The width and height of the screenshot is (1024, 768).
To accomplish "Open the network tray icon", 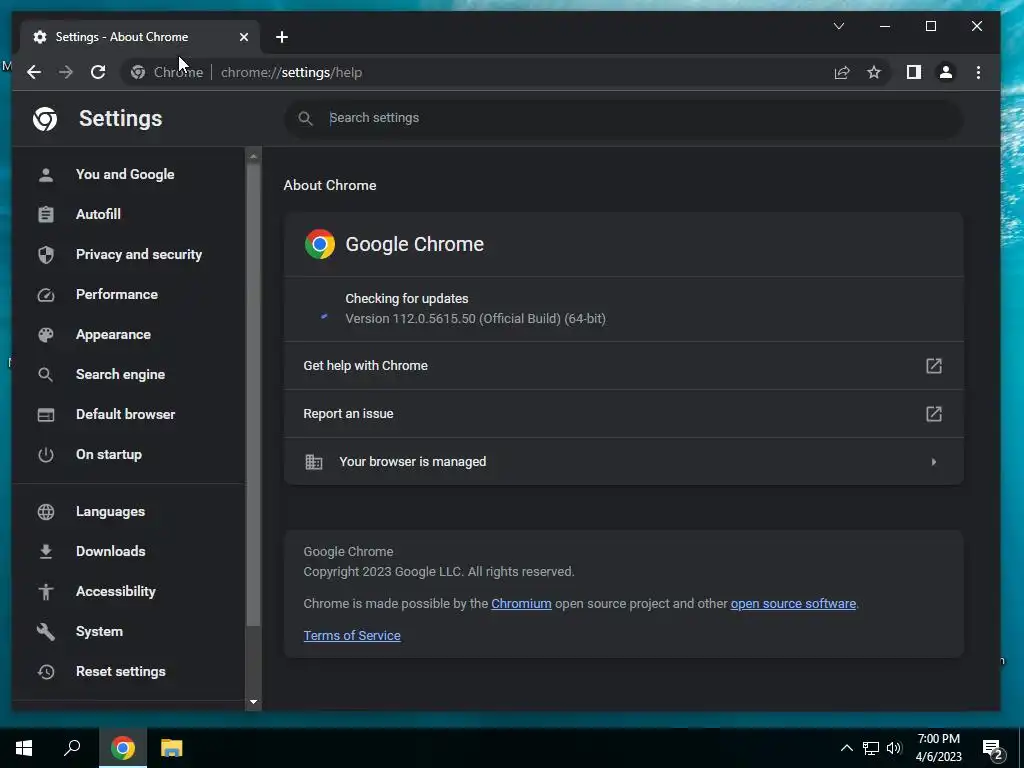I will 871,748.
